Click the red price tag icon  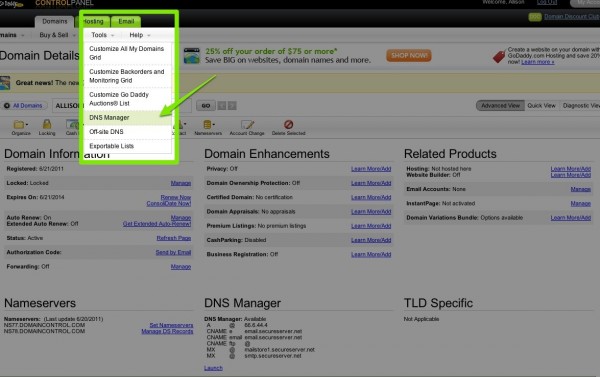[x=499, y=57]
